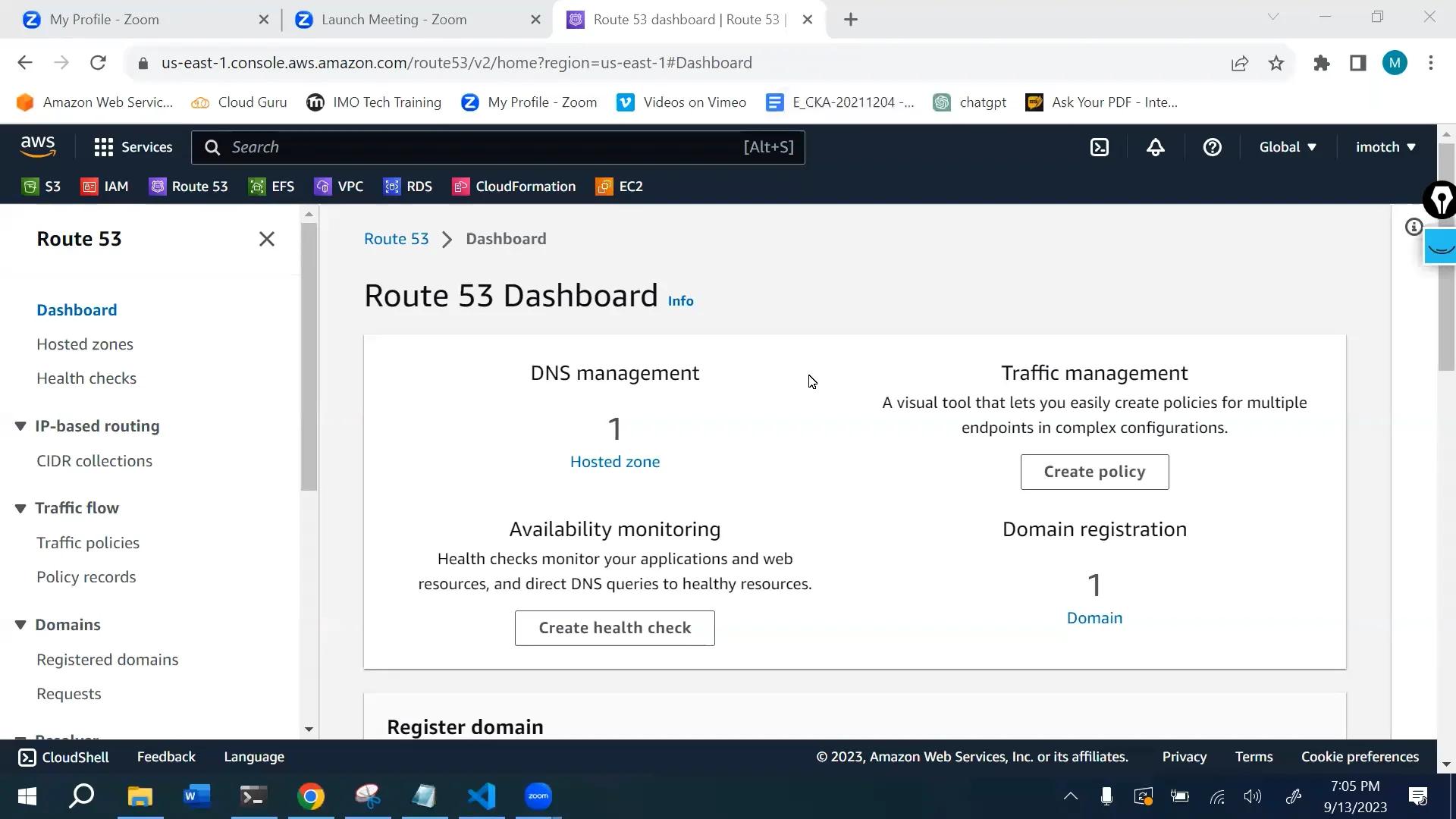Collapse the Traffic flow section
This screenshot has height=819, width=1456.
[20, 507]
